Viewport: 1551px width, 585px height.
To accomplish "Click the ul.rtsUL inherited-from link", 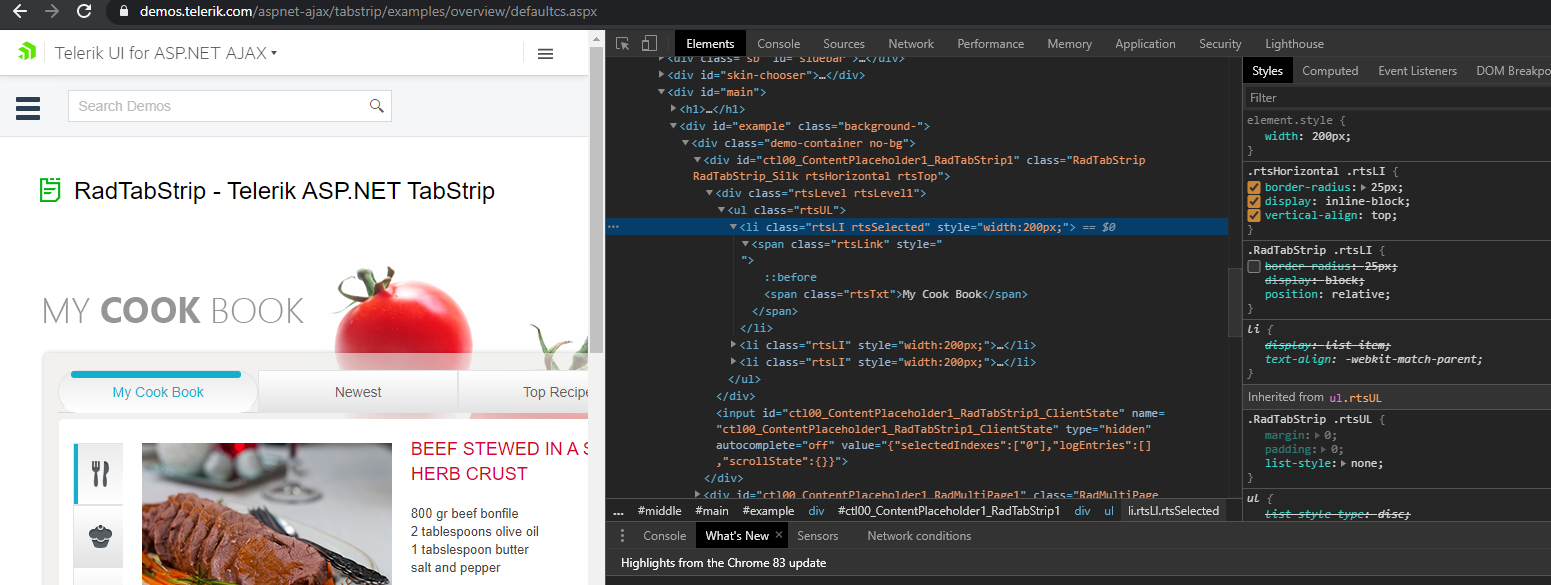I will pyautogui.click(x=1355, y=398).
